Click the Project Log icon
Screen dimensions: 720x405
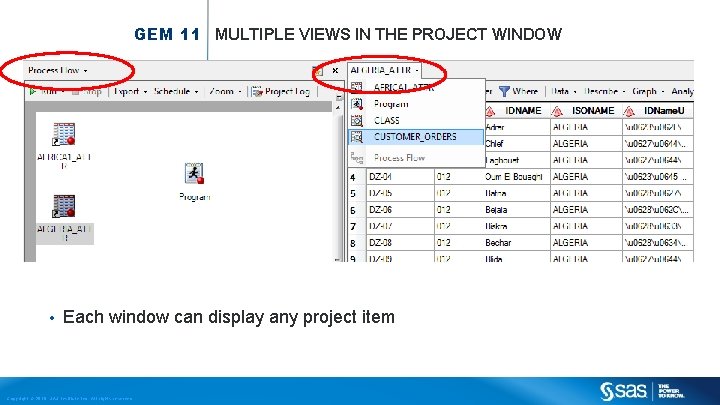(x=257, y=91)
